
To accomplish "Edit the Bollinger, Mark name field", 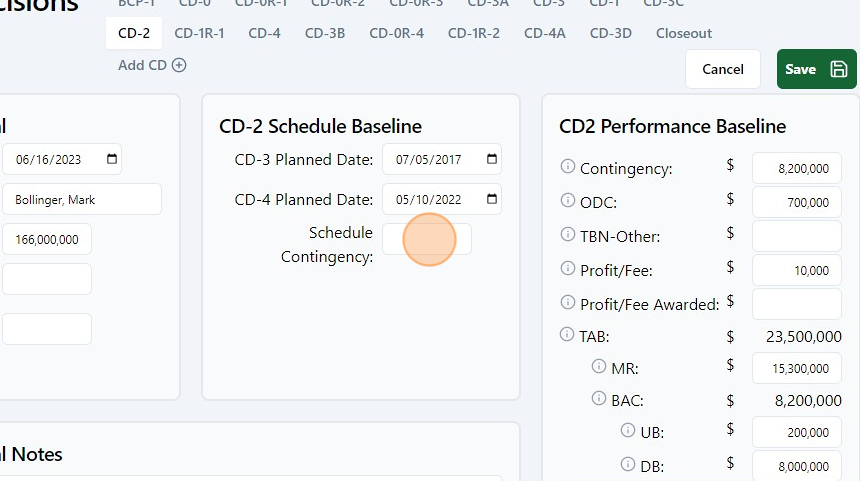I will click(x=82, y=199).
